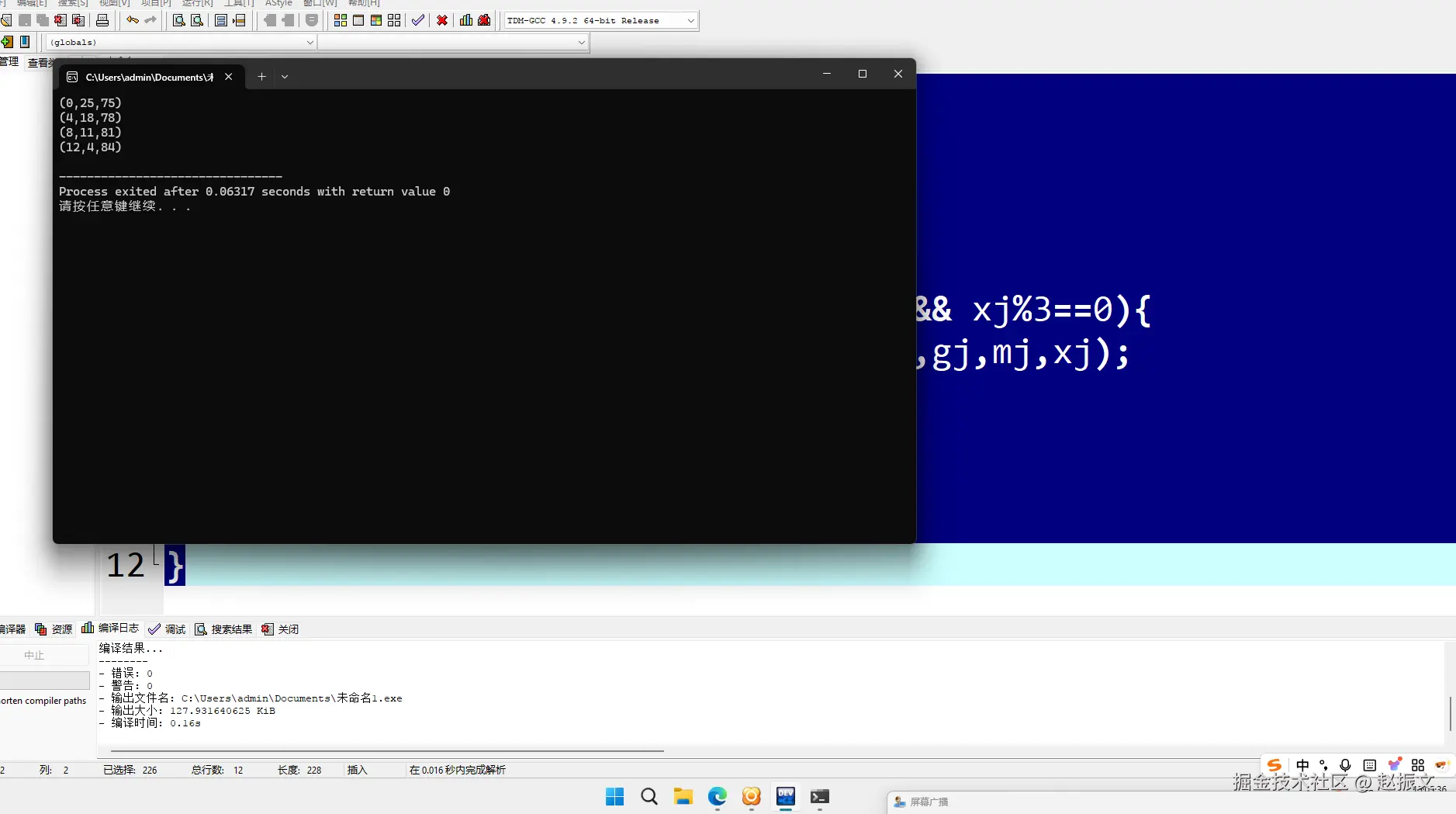
Task: Click line number 12 in editor gutter
Action: 125,566
